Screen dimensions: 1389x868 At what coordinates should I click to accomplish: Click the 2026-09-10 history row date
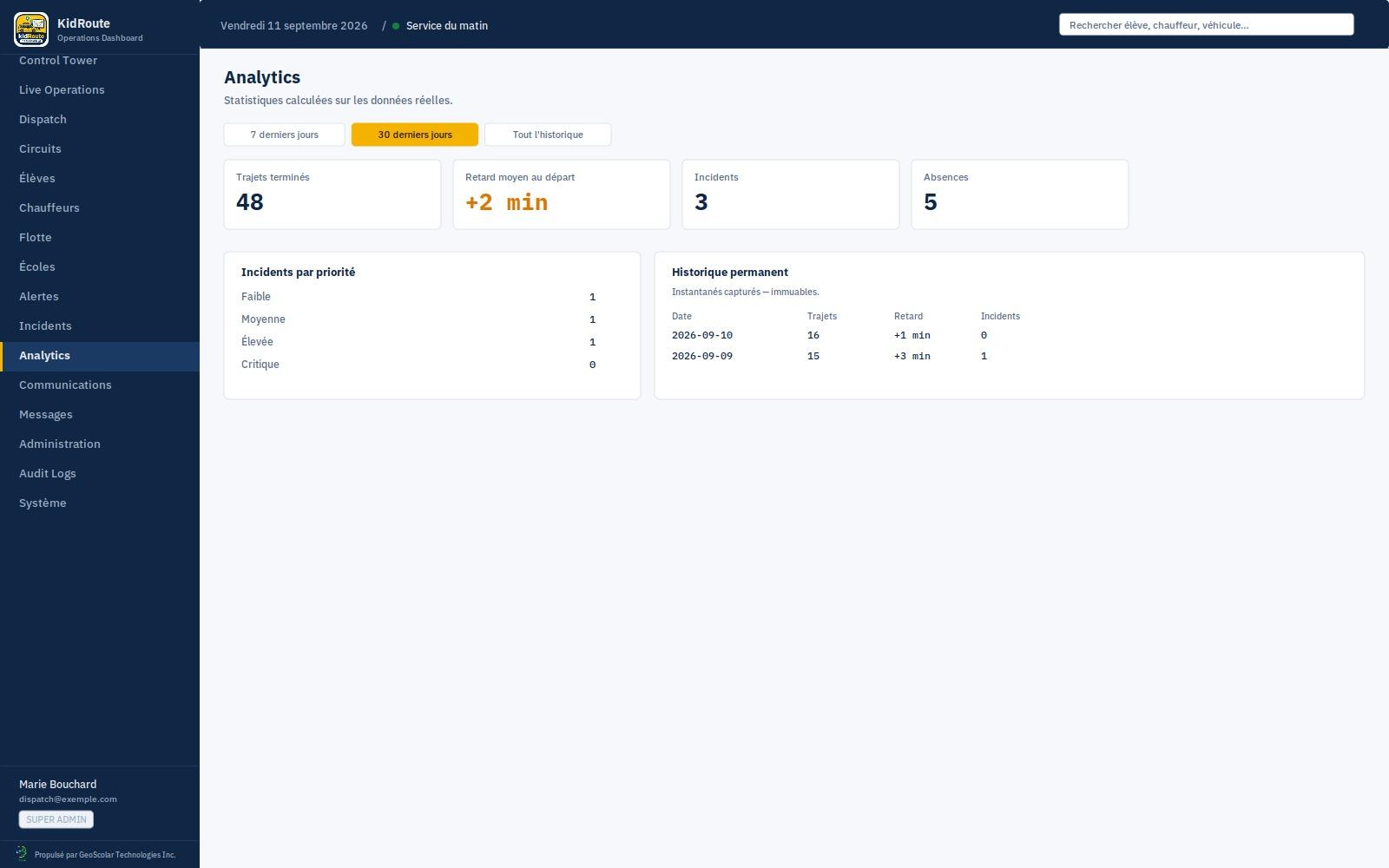pos(702,335)
